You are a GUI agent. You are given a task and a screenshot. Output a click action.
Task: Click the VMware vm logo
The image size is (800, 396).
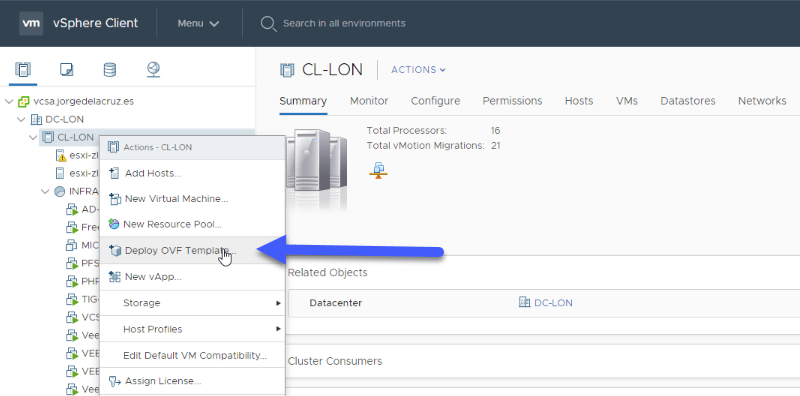pos(31,23)
